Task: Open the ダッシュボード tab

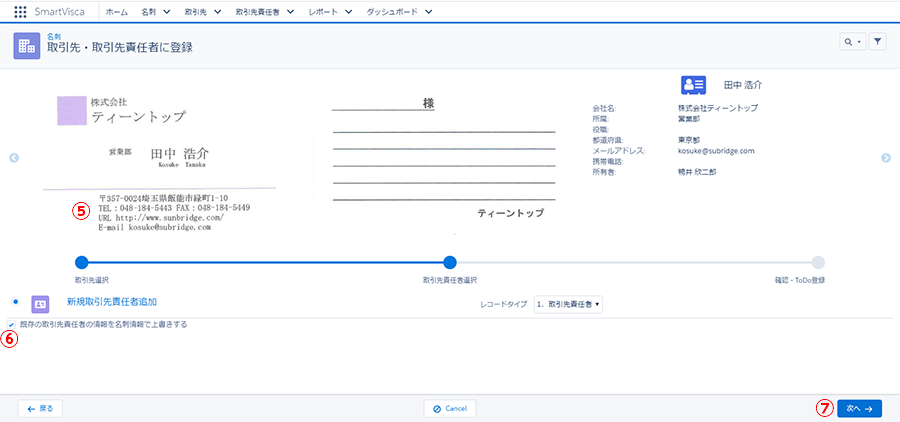Action: (x=391, y=12)
